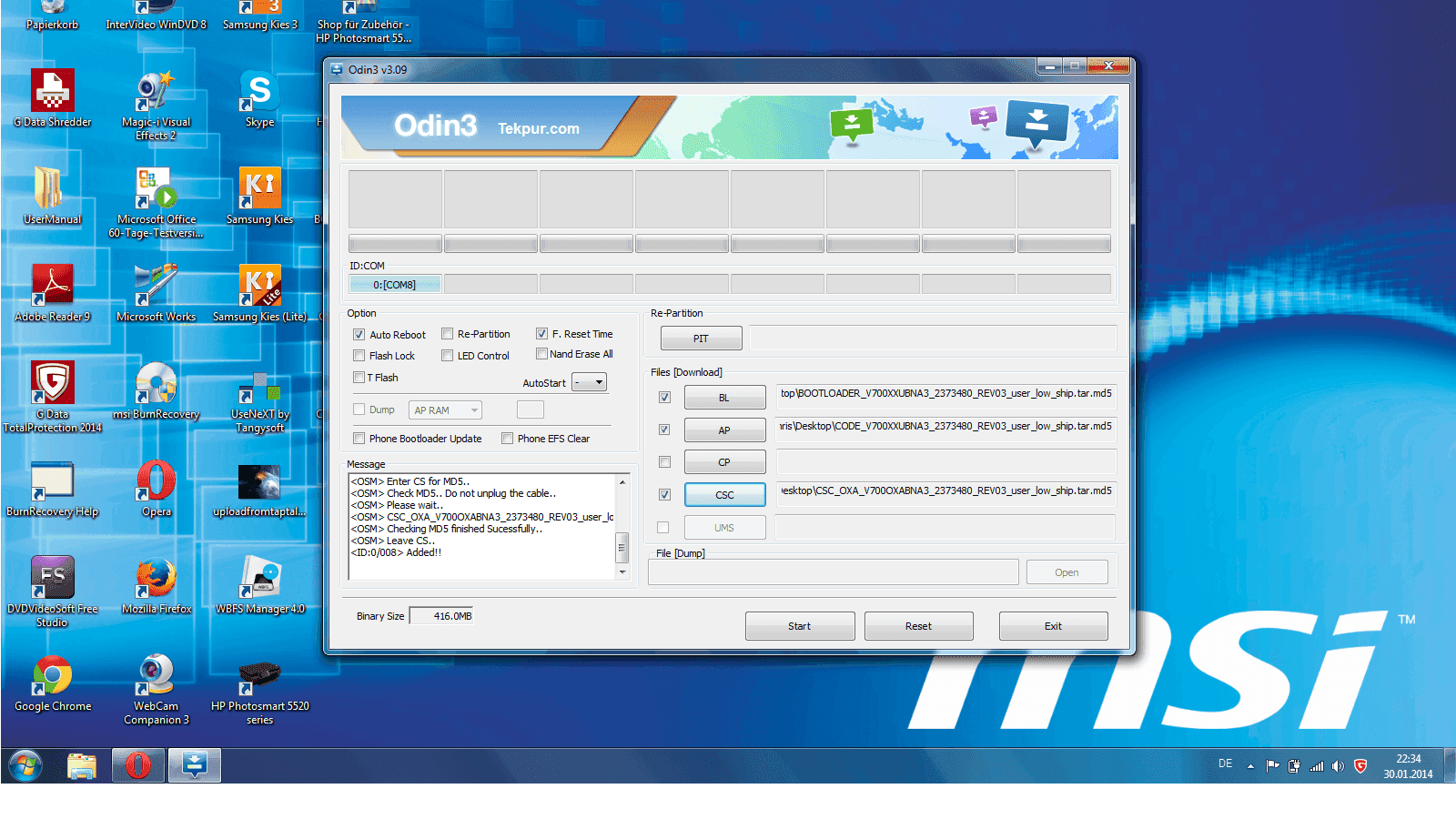The height and width of the screenshot is (819, 1456).
Task: Open the UserManual folder icon
Action: 53,195
